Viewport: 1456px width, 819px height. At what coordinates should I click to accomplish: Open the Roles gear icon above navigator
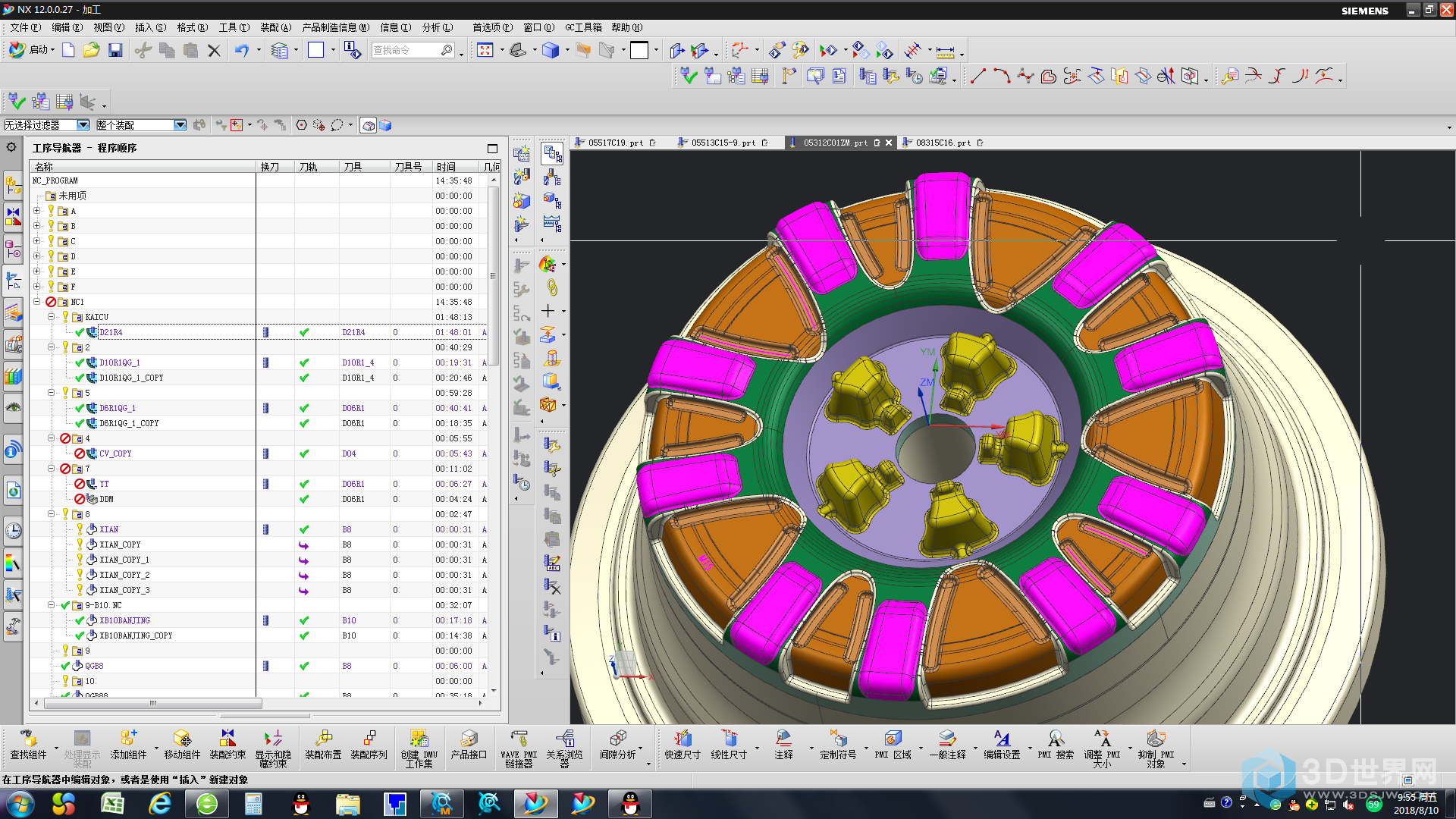click(x=11, y=147)
